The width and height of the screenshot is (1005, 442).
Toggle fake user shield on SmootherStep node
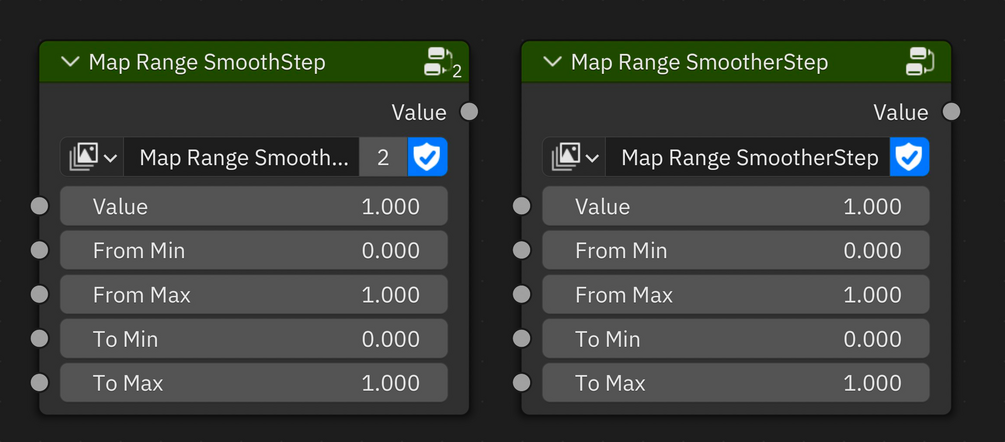tap(909, 157)
